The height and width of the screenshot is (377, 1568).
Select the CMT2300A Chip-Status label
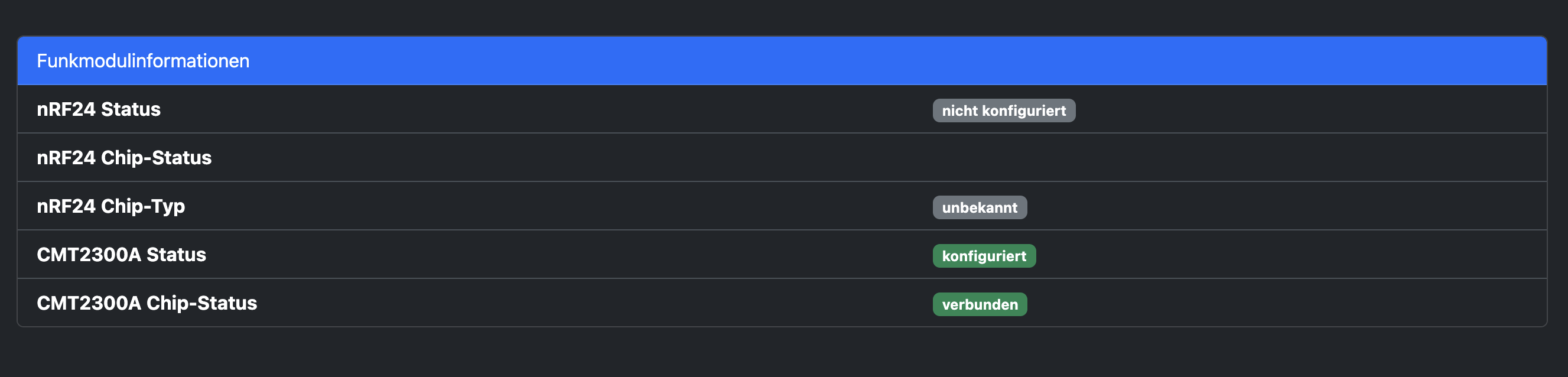(147, 303)
